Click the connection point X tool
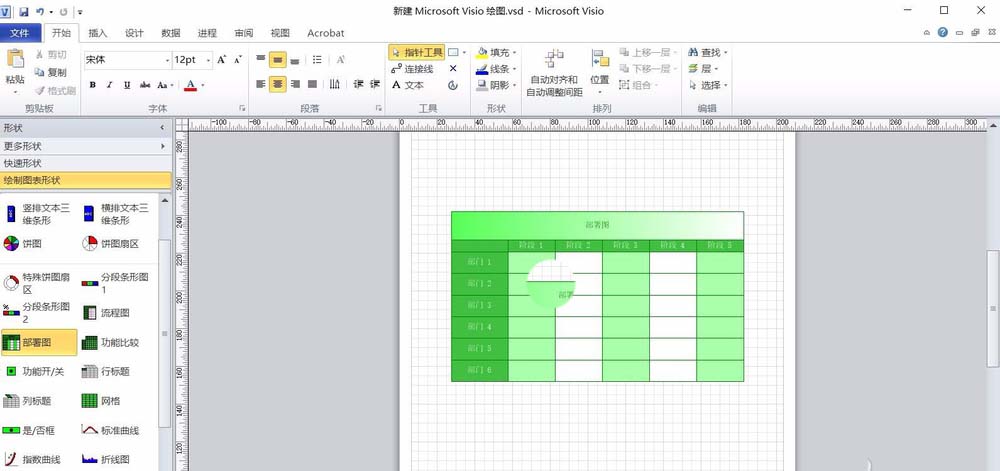 (453, 68)
